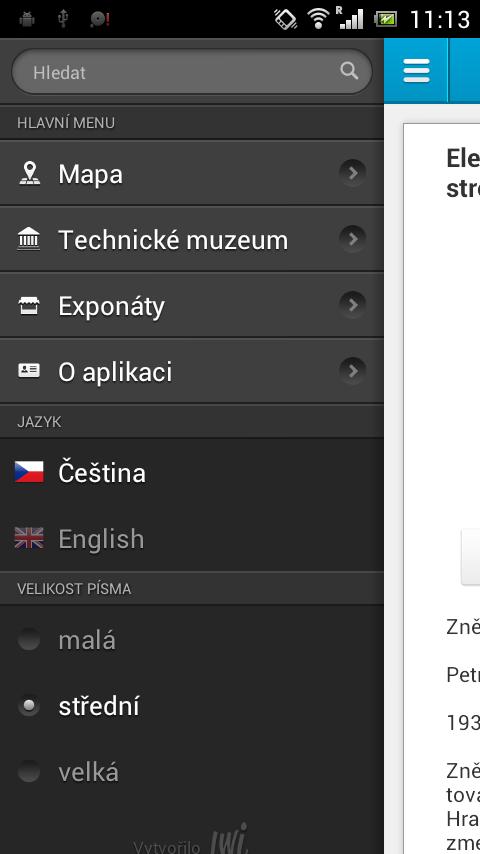This screenshot has height=854, width=480.
Task: Click the British flag icon
Action: 29,538
